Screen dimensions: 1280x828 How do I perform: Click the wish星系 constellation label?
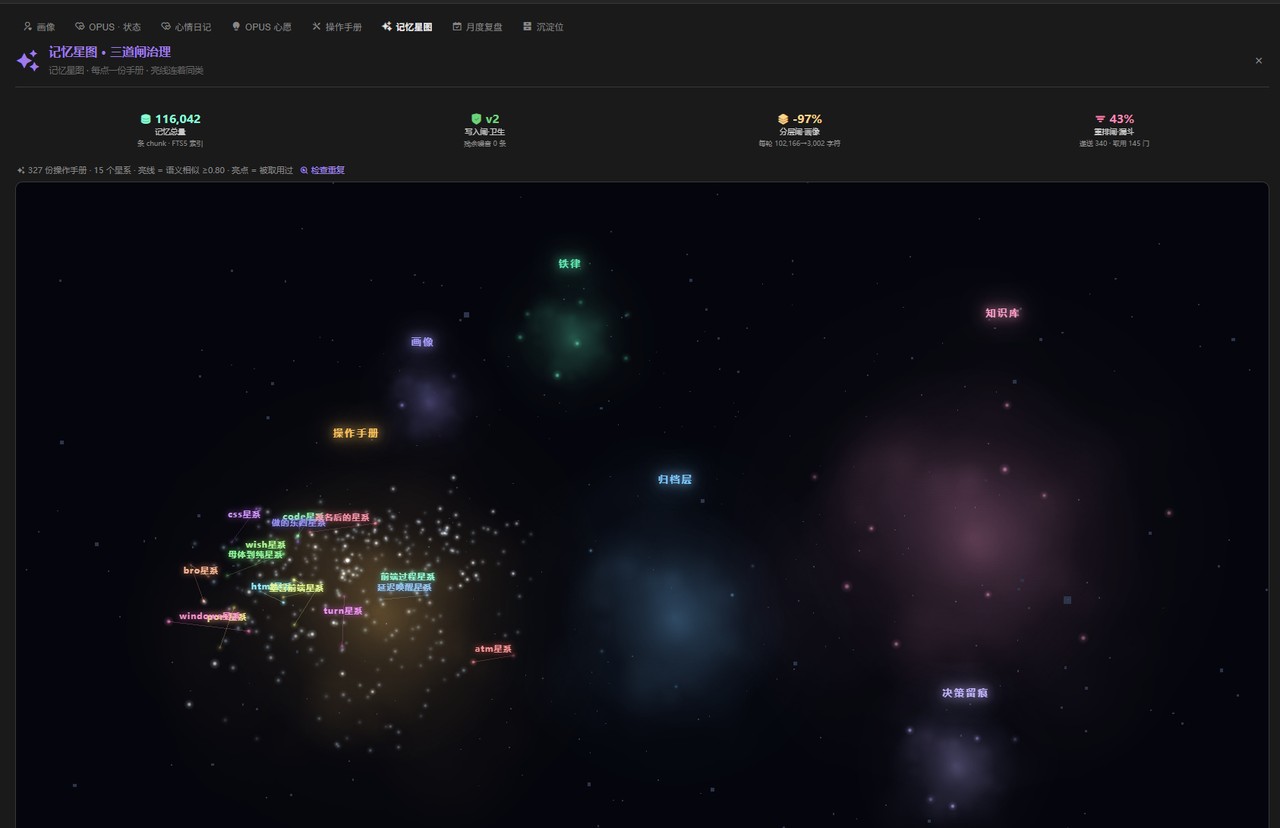[x=265, y=545]
